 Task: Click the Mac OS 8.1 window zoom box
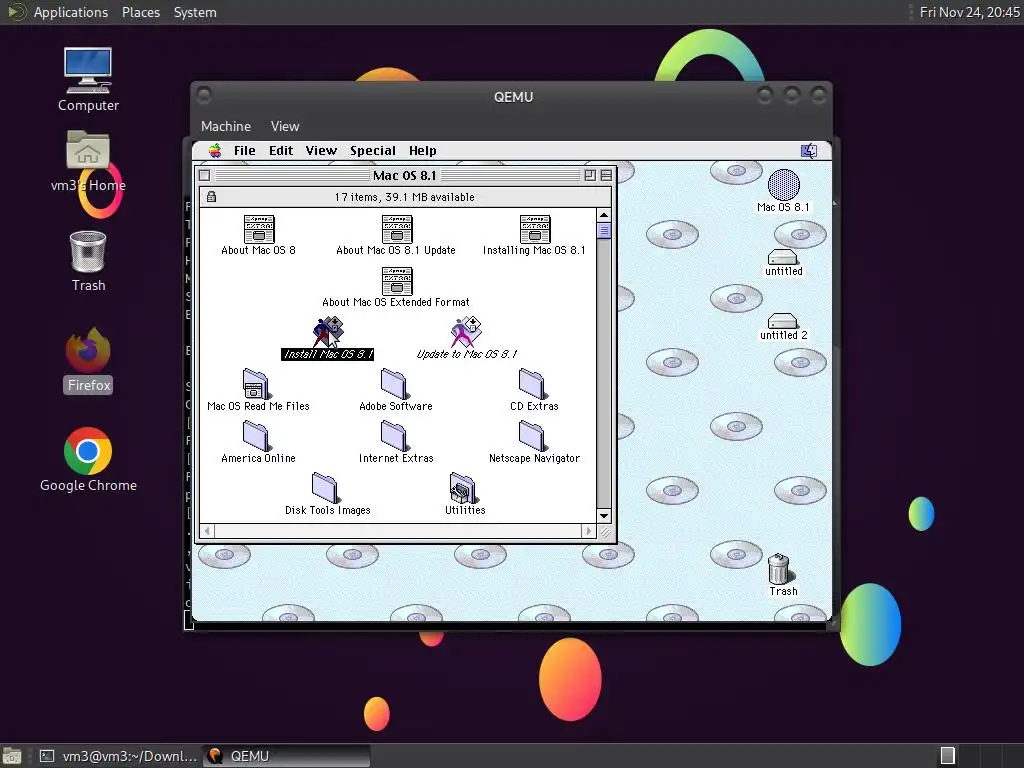pyautogui.click(x=590, y=176)
